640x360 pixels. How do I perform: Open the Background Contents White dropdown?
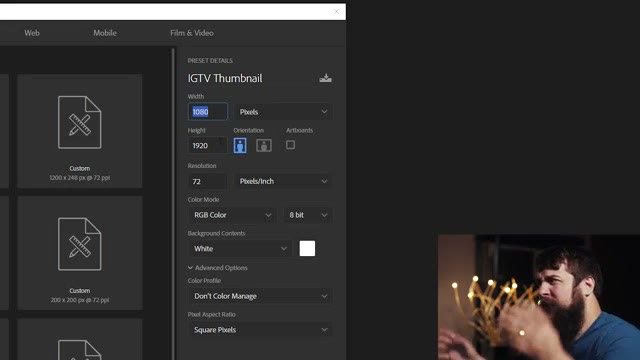[x=240, y=249]
